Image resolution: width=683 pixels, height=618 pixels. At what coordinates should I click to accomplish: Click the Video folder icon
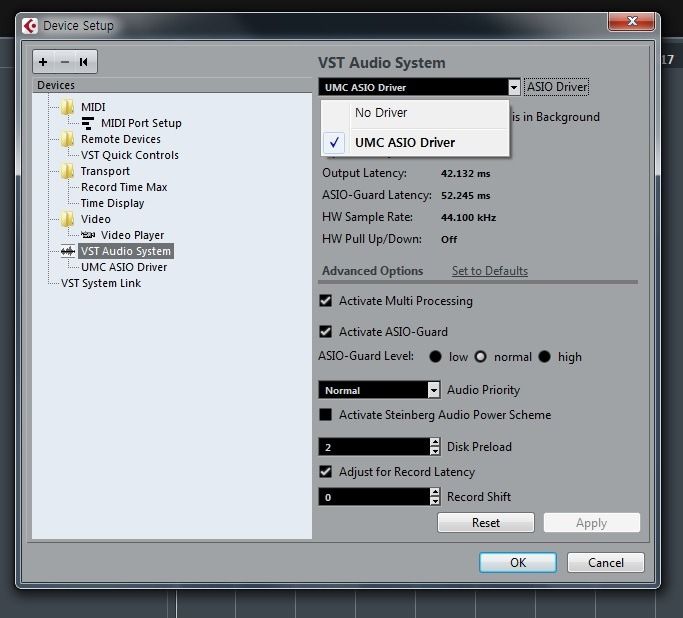(67, 219)
